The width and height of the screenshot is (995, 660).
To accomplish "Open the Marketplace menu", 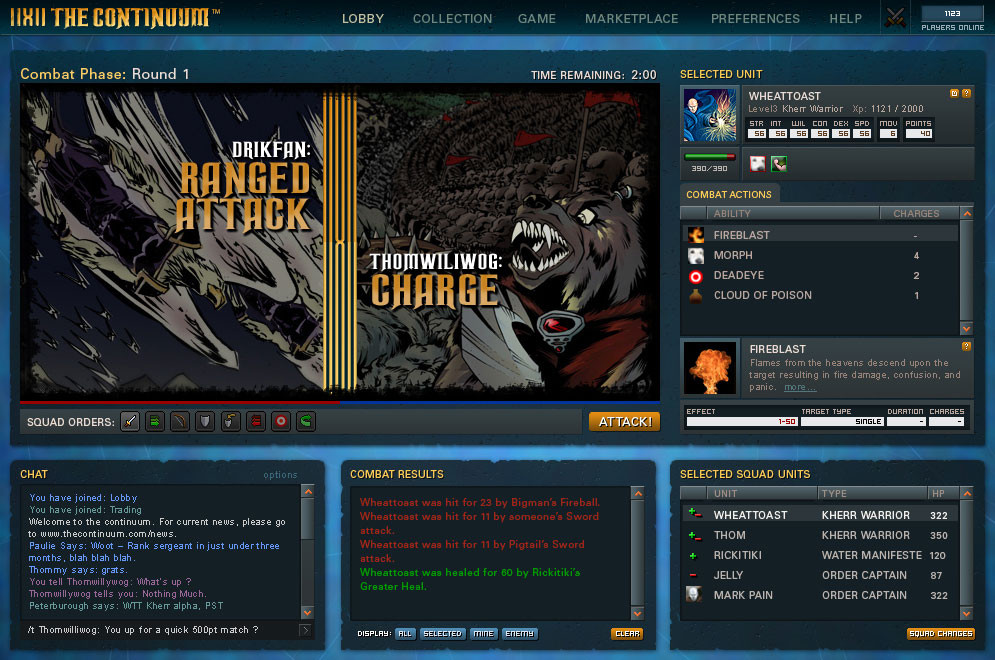I will 631,18.
